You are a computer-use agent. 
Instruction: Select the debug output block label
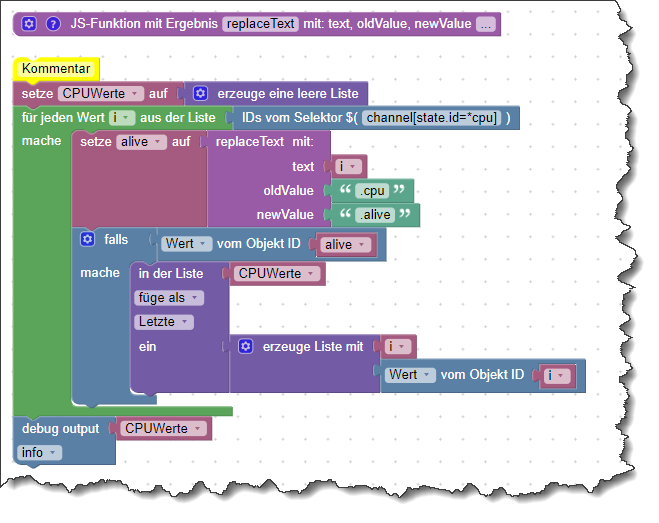pos(61,428)
